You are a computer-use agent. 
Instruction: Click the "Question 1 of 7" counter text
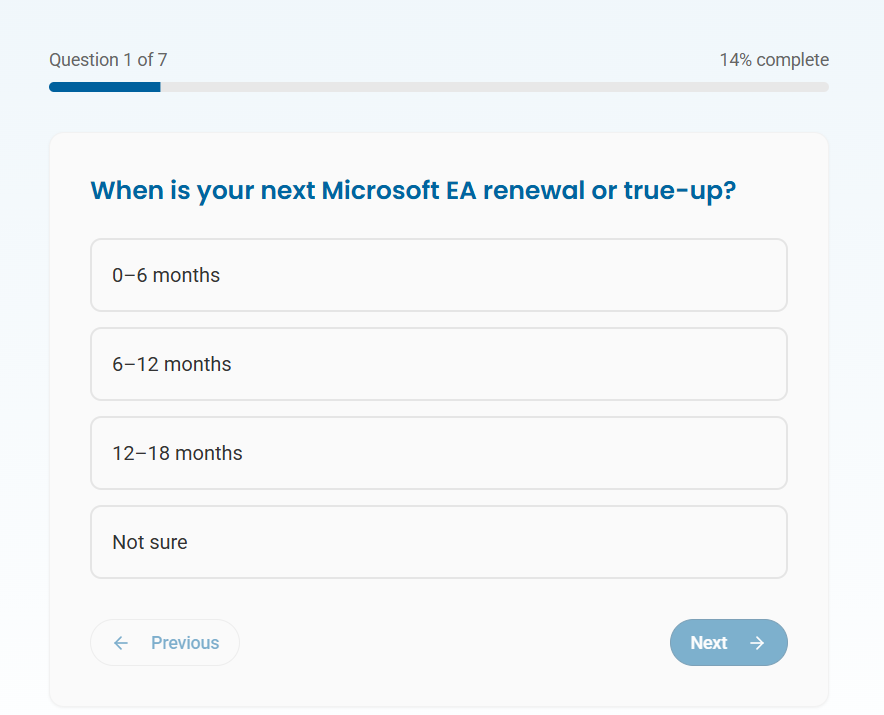(108, 60)
